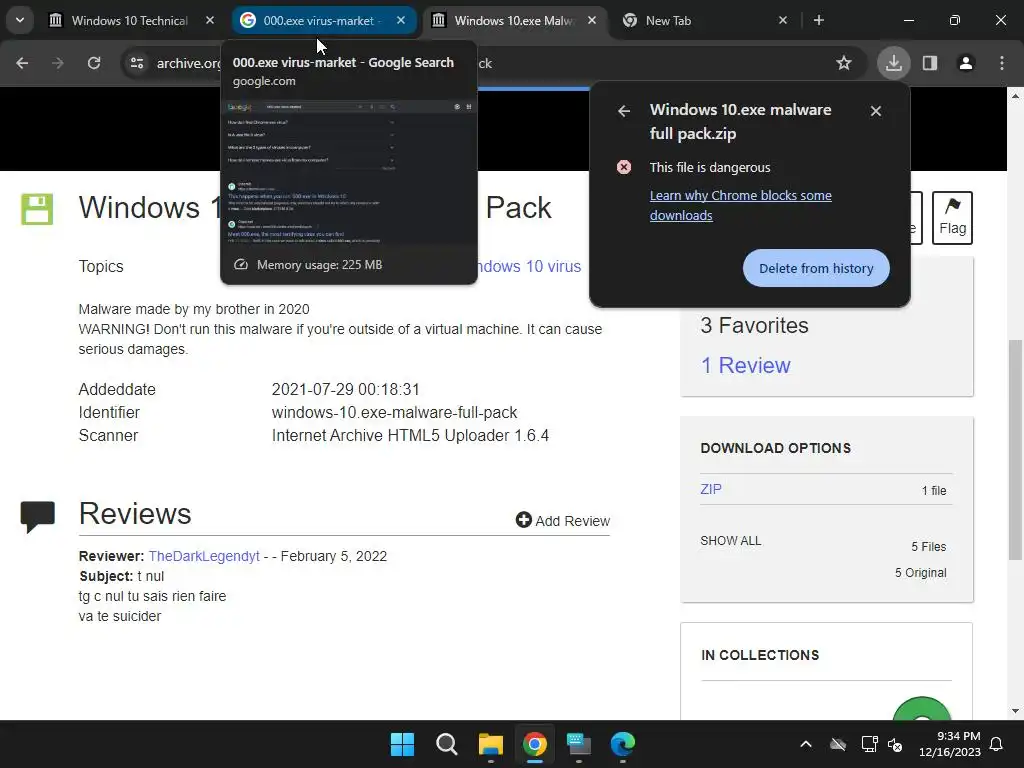This screenshot has width=1024, height=768.
Task: Click Memory usage: 225 MB text
Action: click(x=319, y=264)
